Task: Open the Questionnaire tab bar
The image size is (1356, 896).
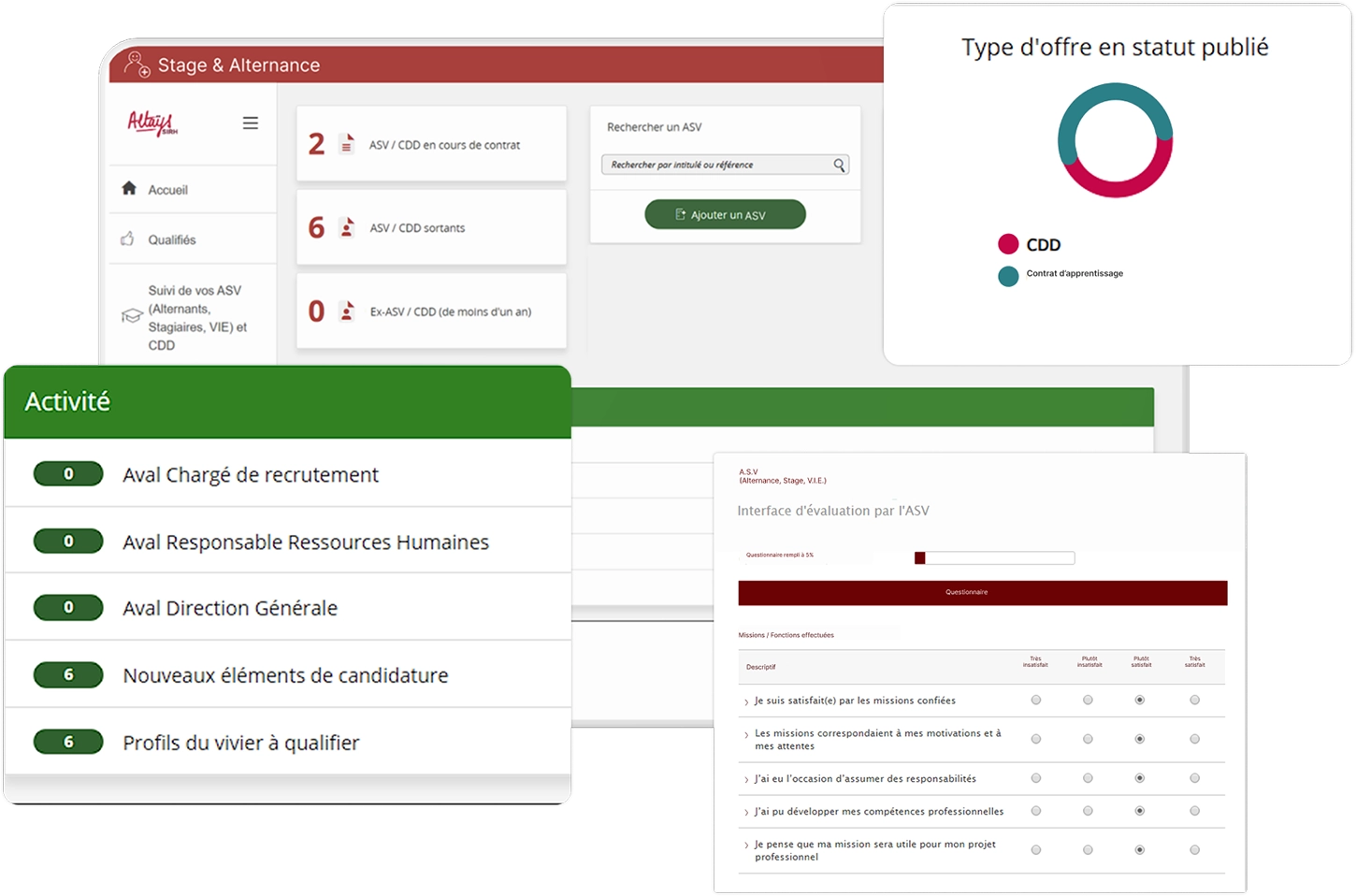Action: (x=982, y=592)
